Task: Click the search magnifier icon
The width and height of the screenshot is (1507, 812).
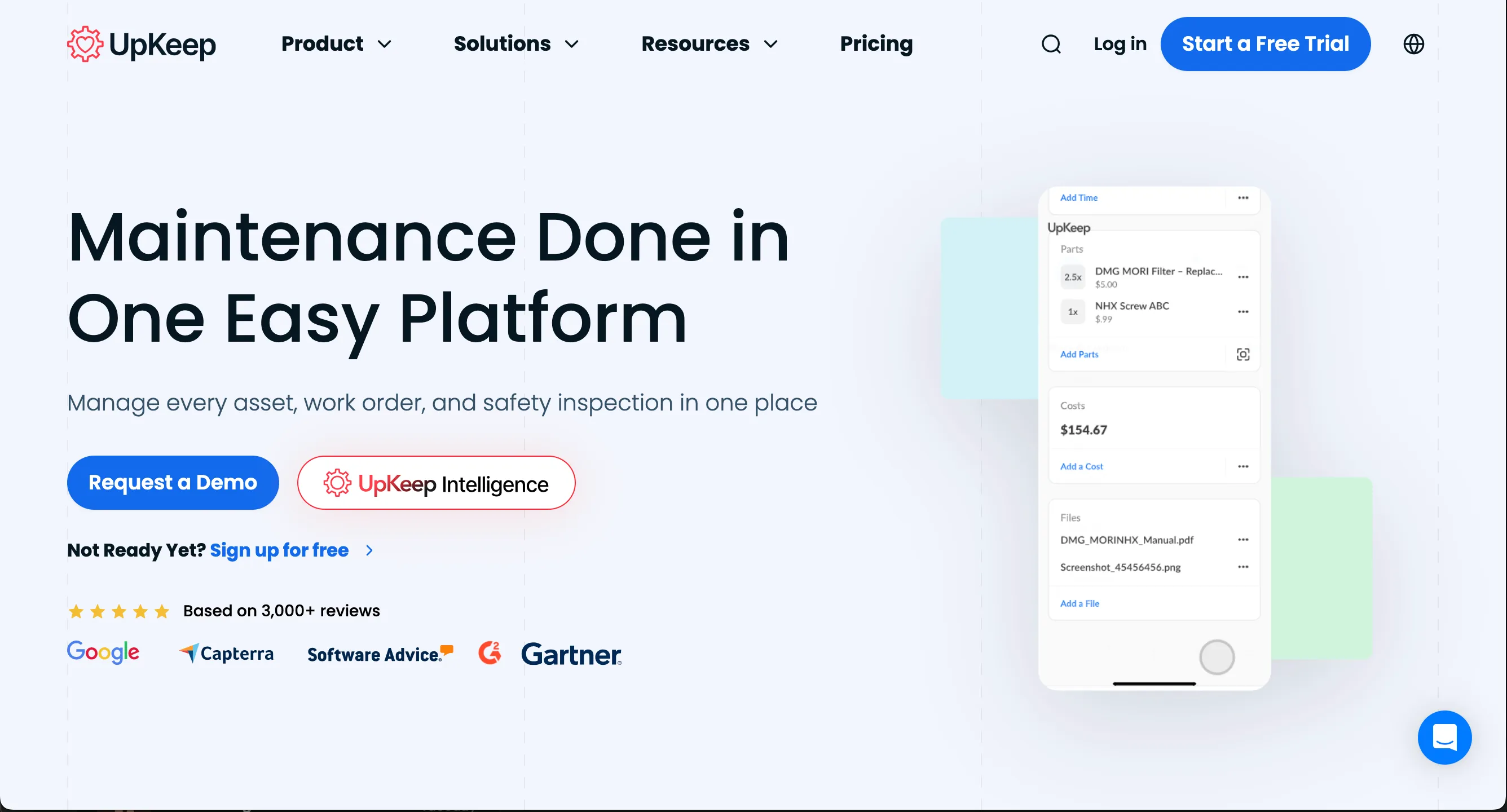Action: (x=1051, y=44)
